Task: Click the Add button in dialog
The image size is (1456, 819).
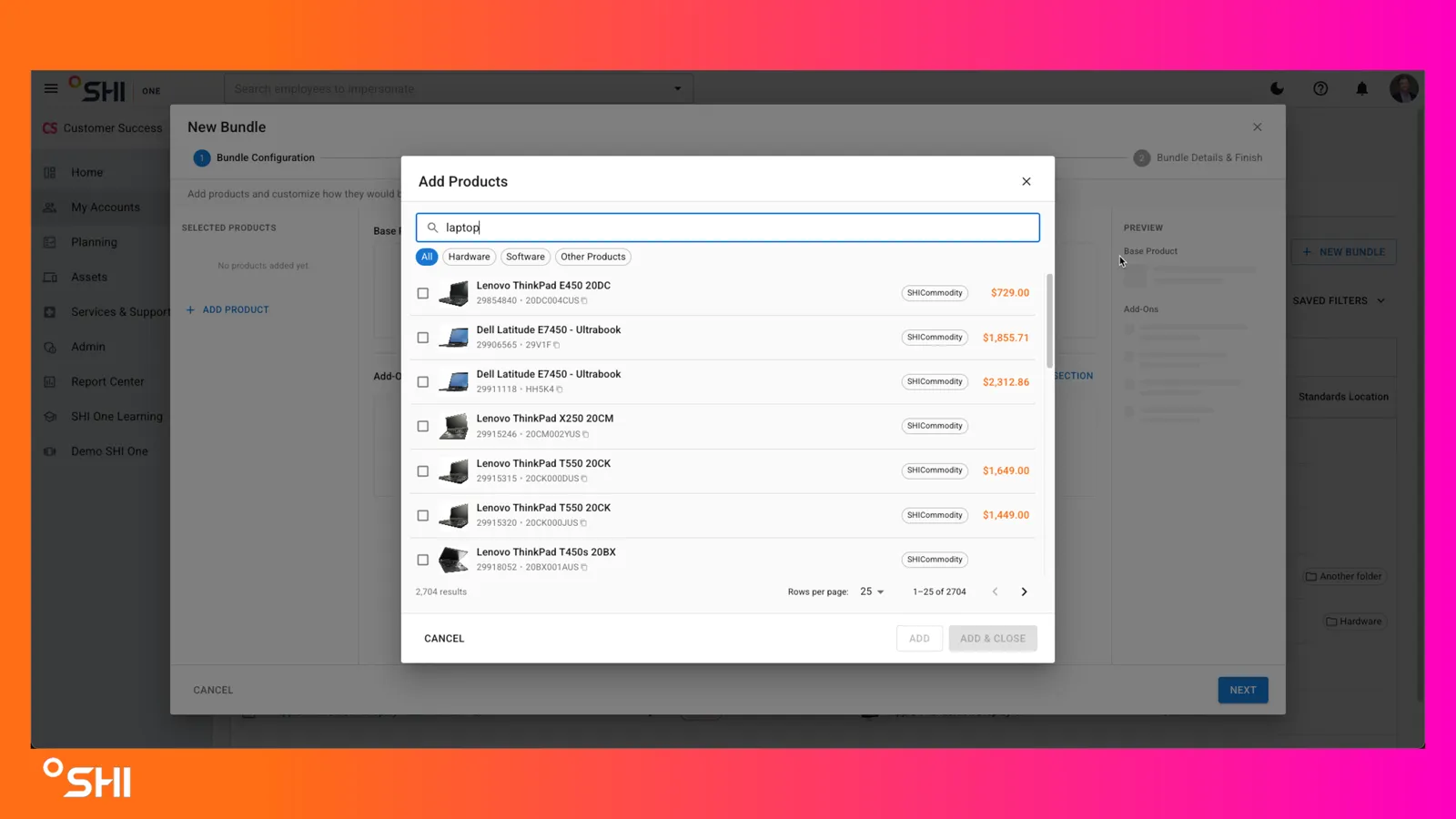Action: point(919,638)
